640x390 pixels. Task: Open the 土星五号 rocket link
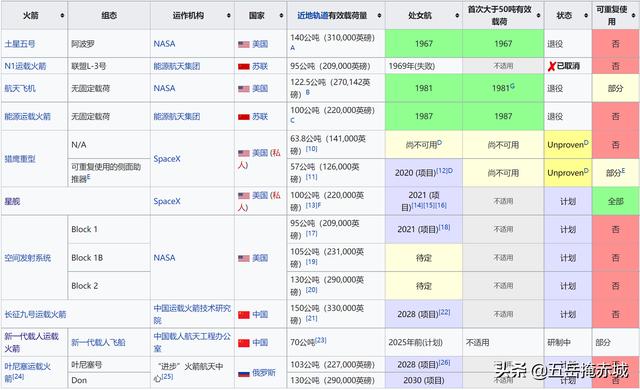(x=20, y=44)
